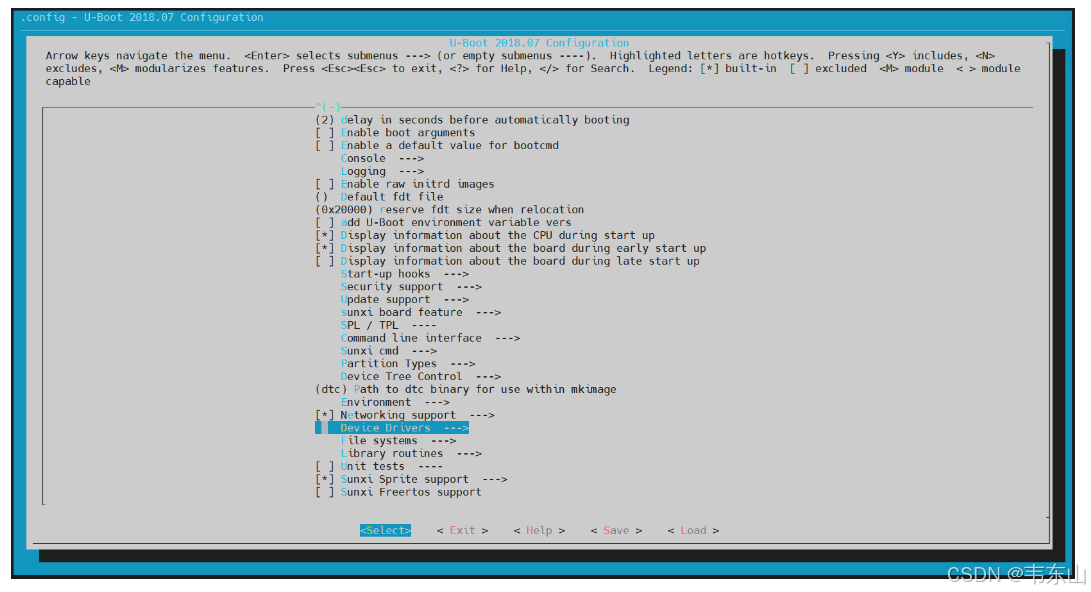Screen dimensions: 1091x592
Task: Edit the delay in seconds before booting value
Action: [x=472, y=120]
